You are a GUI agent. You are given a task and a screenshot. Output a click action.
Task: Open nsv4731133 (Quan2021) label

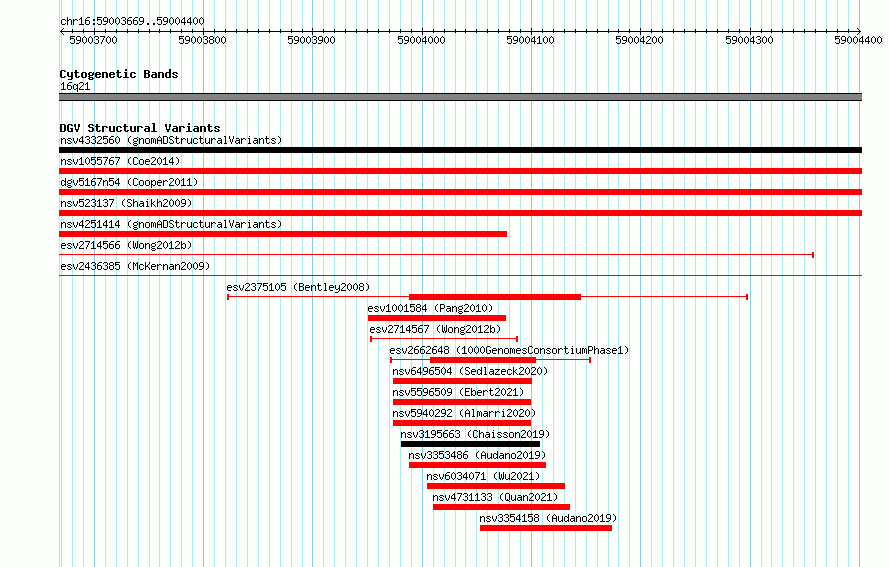coord(495,497)
